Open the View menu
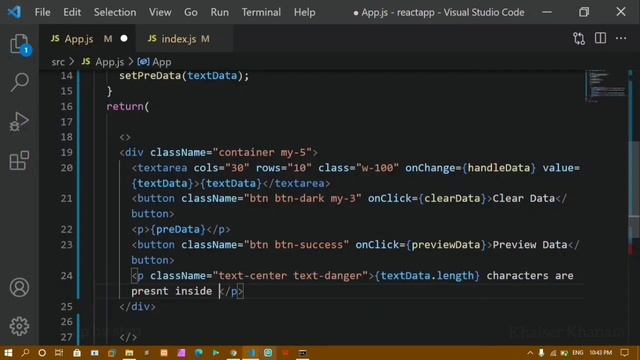Screen dimensions: 640x360 (x=160, y=12)
